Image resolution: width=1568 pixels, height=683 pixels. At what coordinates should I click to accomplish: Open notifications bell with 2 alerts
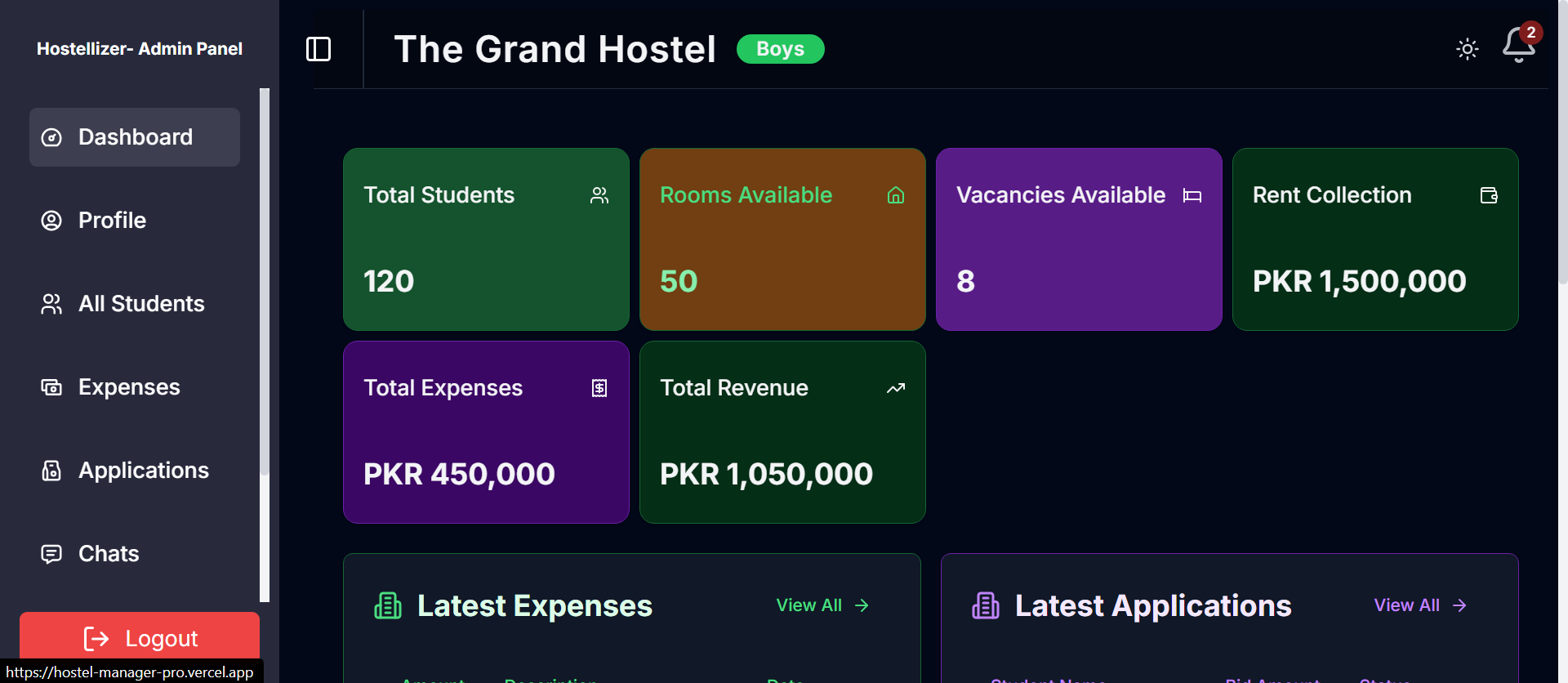click(1518, 45)
